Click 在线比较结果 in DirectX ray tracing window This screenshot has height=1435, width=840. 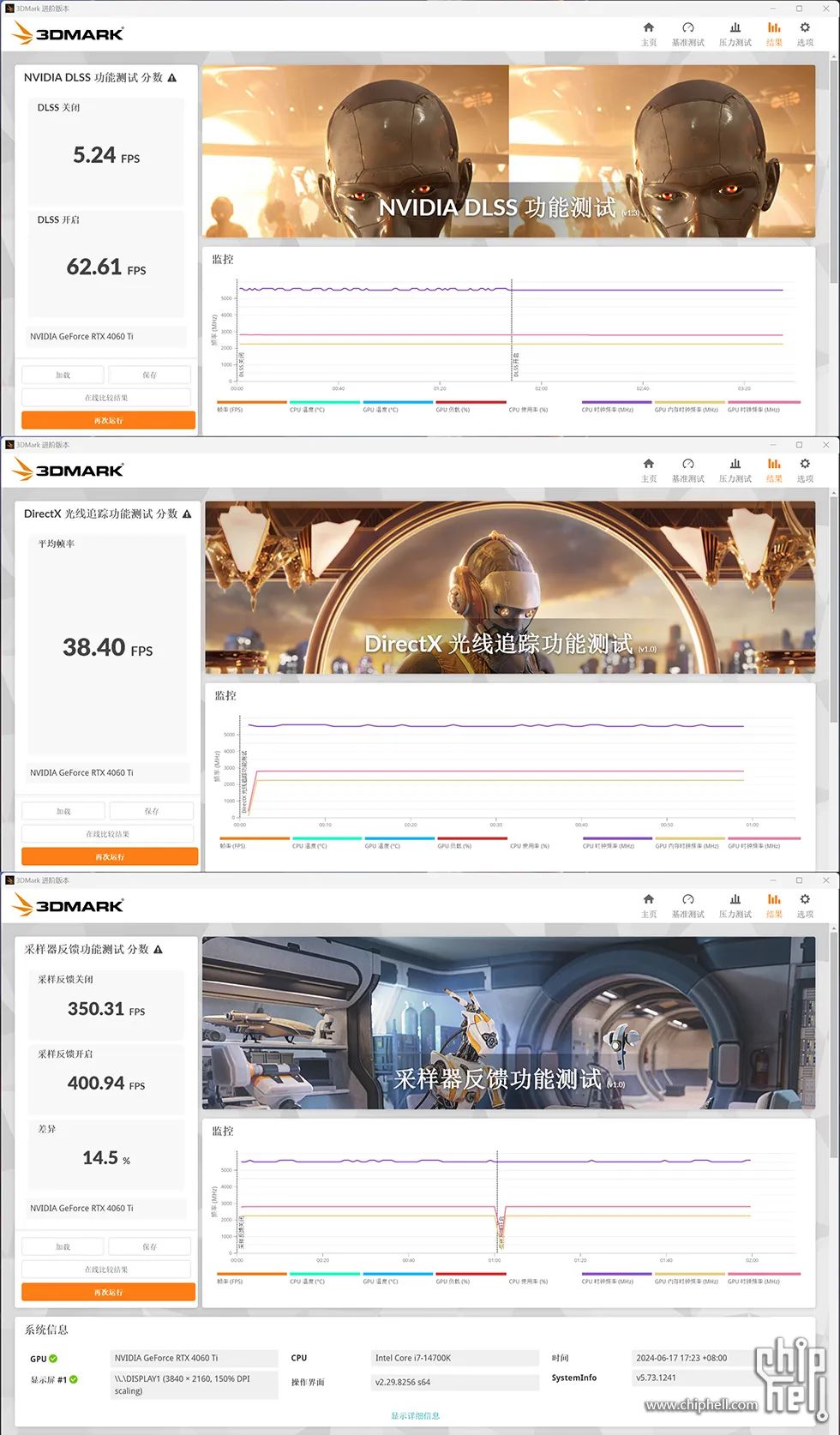pyautogui.click(x=108, y=833)
